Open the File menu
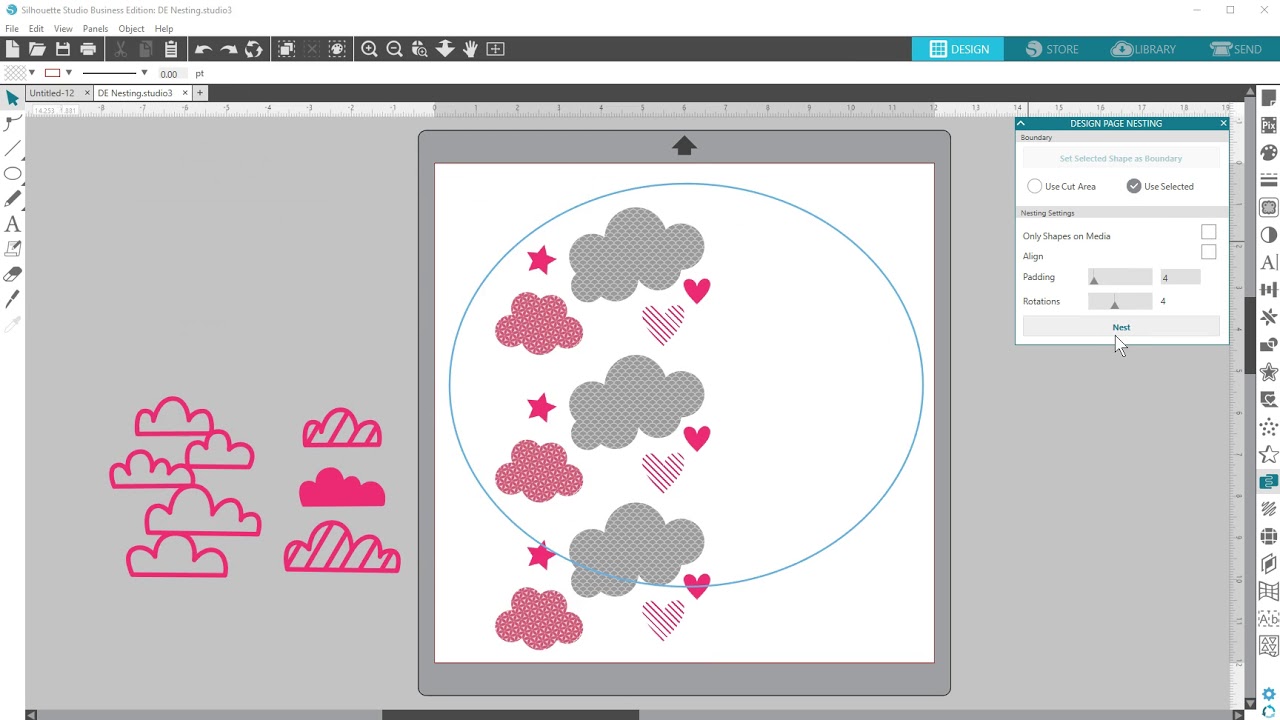Viewport: 1280px width, 720px height. coord(12,29)
